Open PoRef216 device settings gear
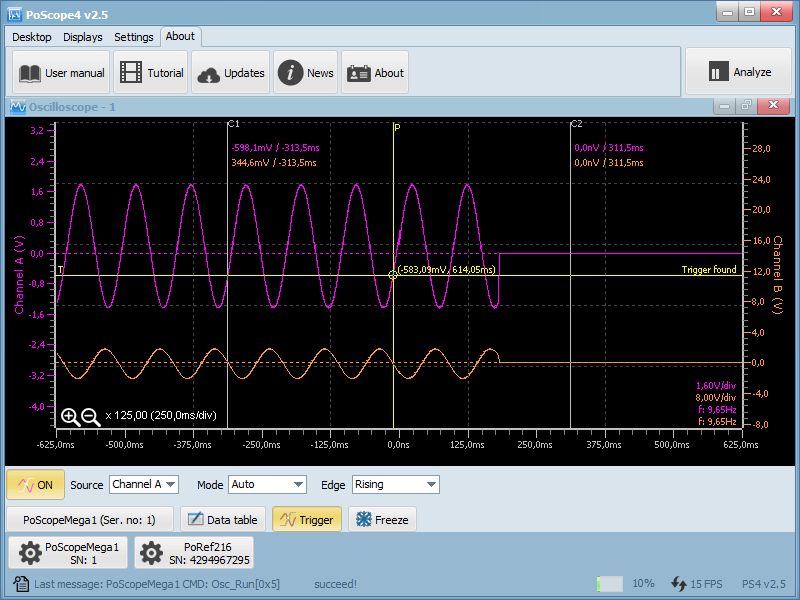The height and width of the screenshot is (600, 800). point(152,552)
